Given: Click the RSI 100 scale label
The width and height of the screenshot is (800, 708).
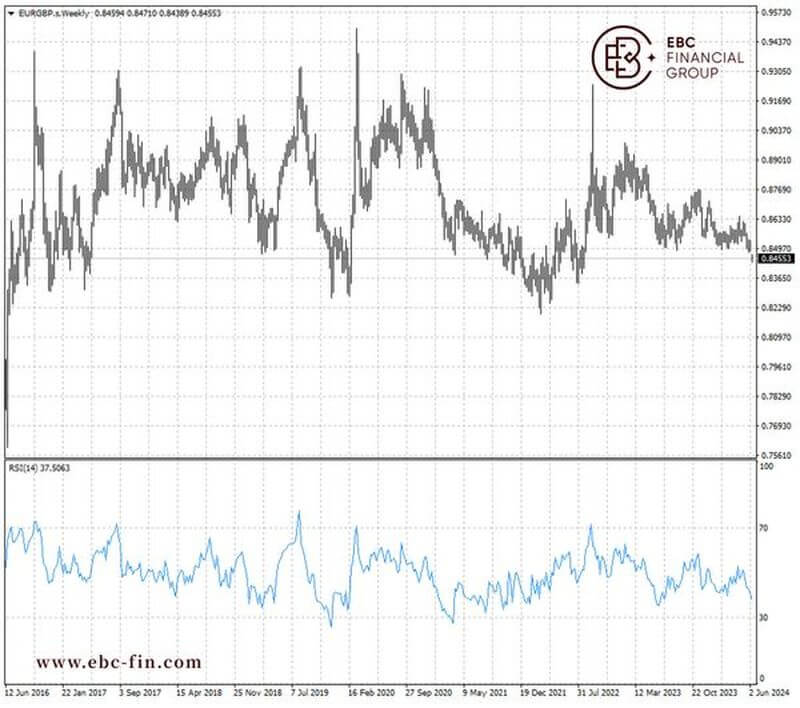Looking at the screenshot, I should pos(768,467).
